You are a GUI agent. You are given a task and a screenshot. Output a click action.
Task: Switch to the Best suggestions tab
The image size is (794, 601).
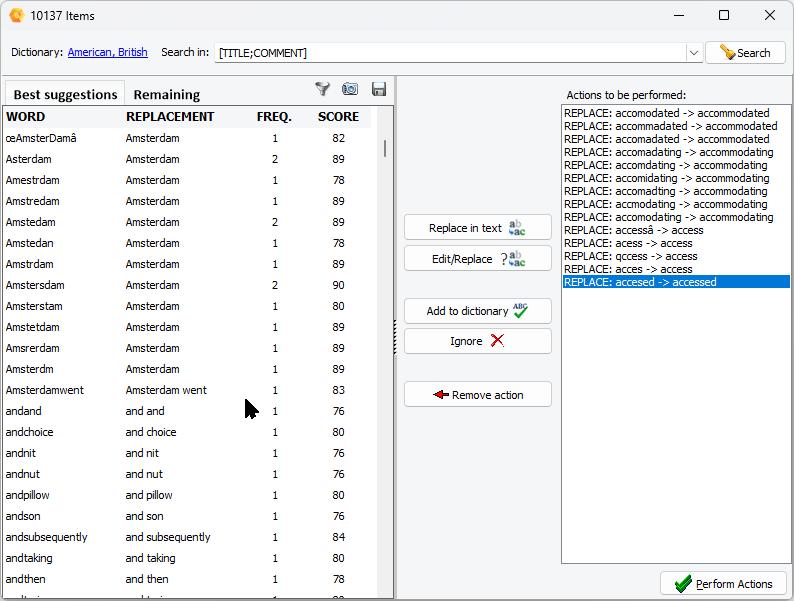(x=65, y=94)
